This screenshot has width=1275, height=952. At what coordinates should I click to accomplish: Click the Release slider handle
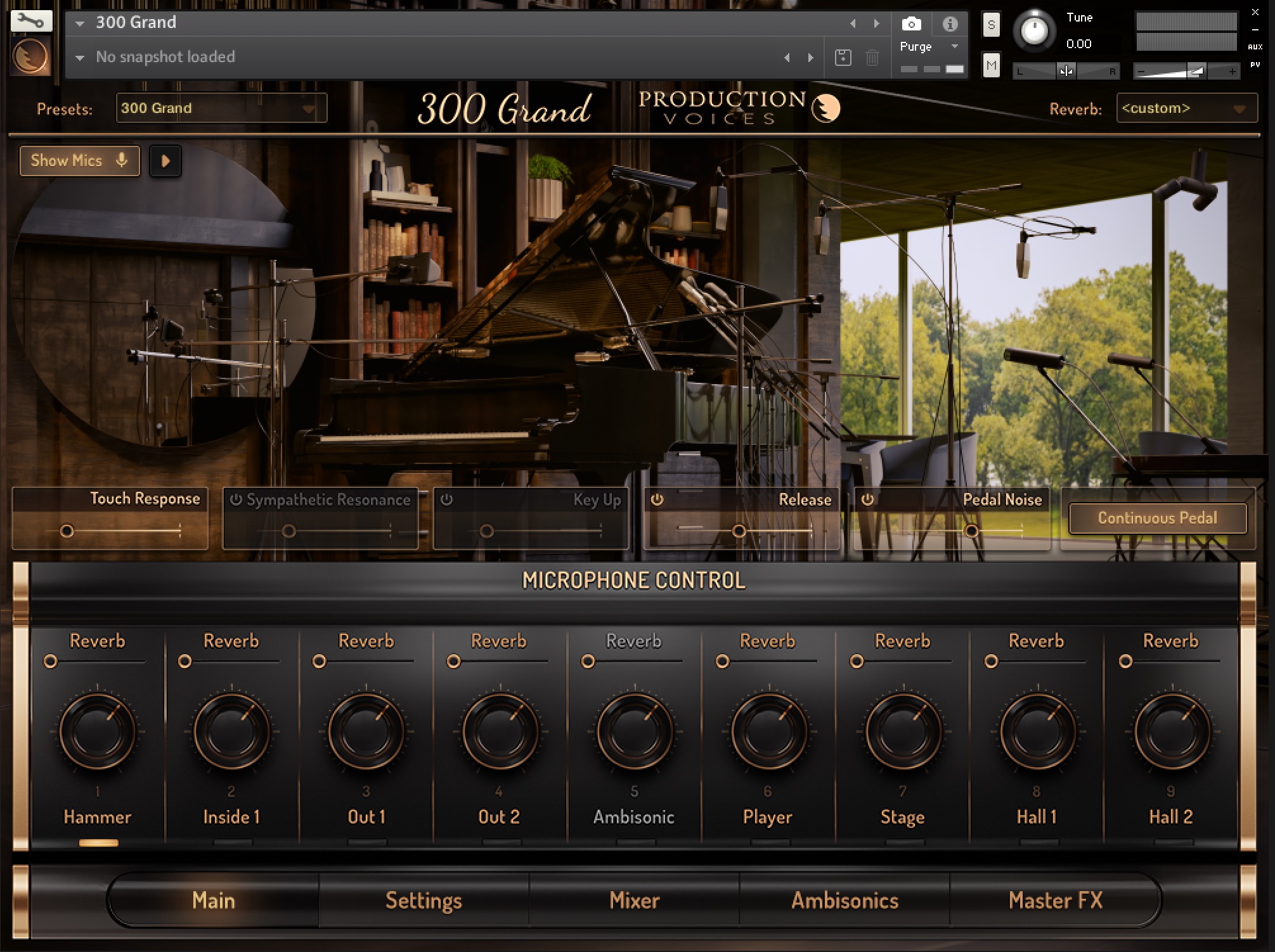point(739,531)
